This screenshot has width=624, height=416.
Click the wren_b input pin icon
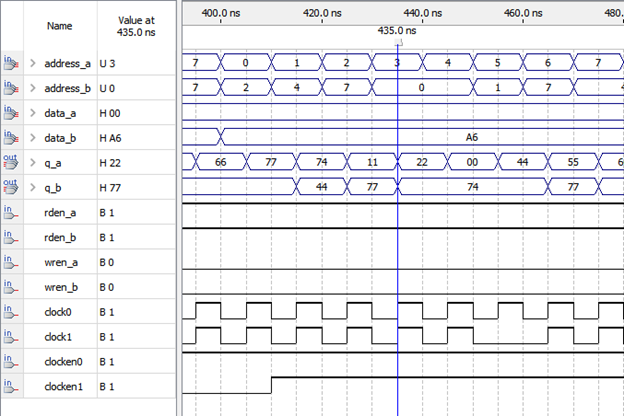(x=12, y=287)
